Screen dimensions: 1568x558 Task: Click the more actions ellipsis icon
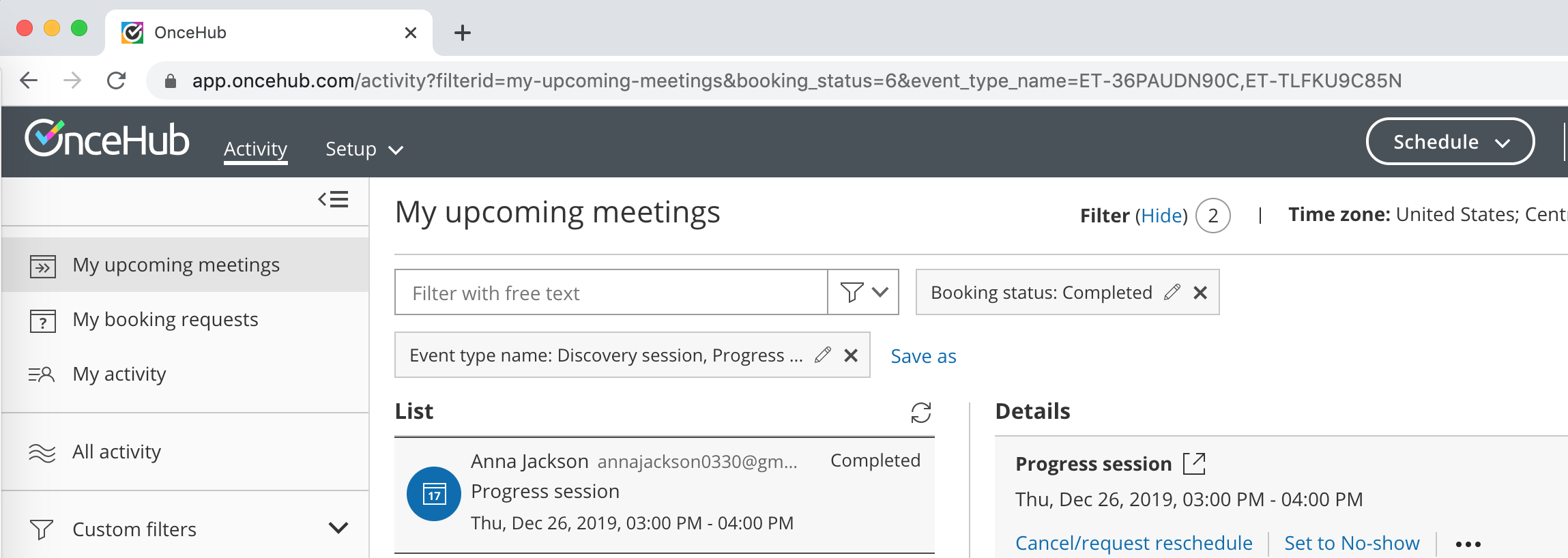point(1468,544)
